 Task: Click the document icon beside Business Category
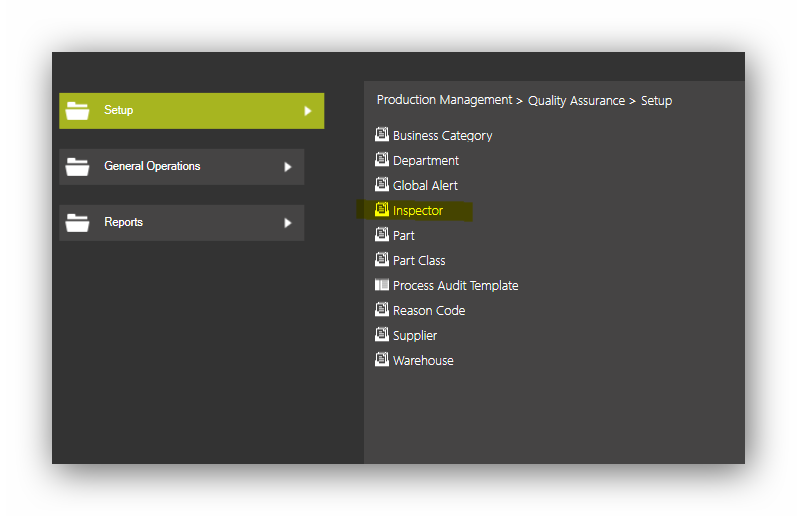pyautogui.click(x=382, y=134)
